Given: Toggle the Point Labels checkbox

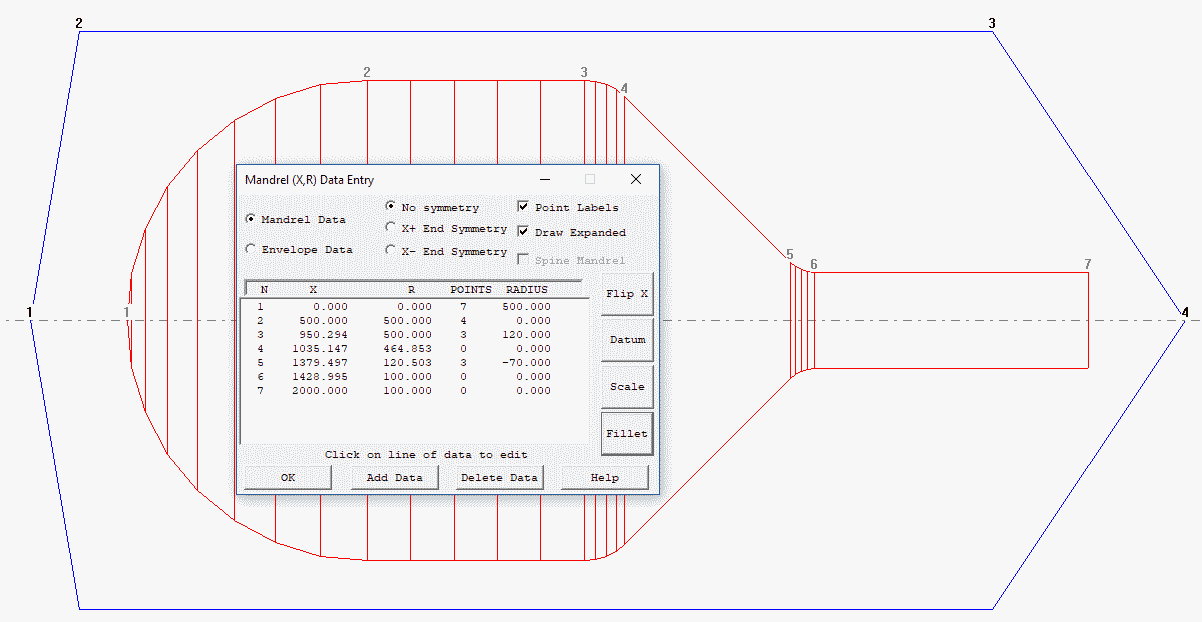Looking at the screenshot, I should [x=523, y=207].
